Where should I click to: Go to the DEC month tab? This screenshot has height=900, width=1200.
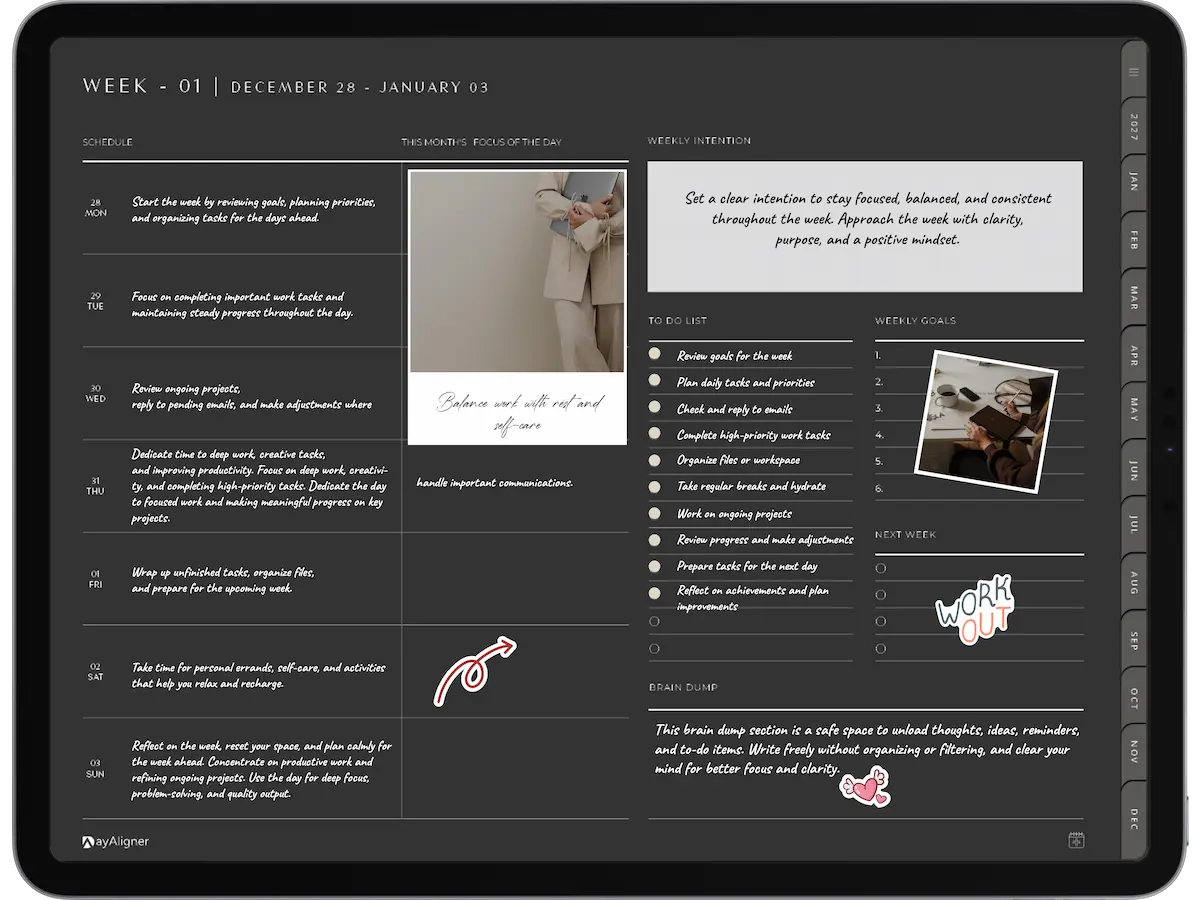point(1134,820)
